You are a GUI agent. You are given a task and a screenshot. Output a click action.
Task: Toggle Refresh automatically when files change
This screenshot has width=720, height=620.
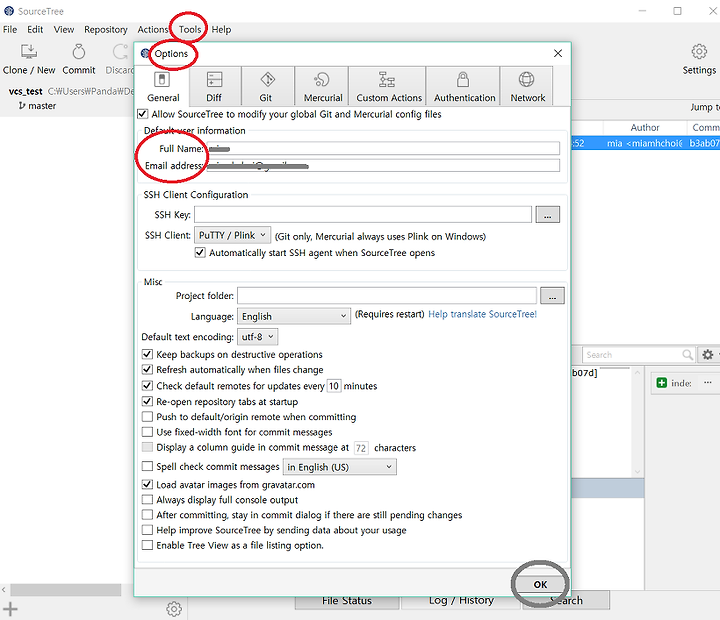(x=147, y=369)
